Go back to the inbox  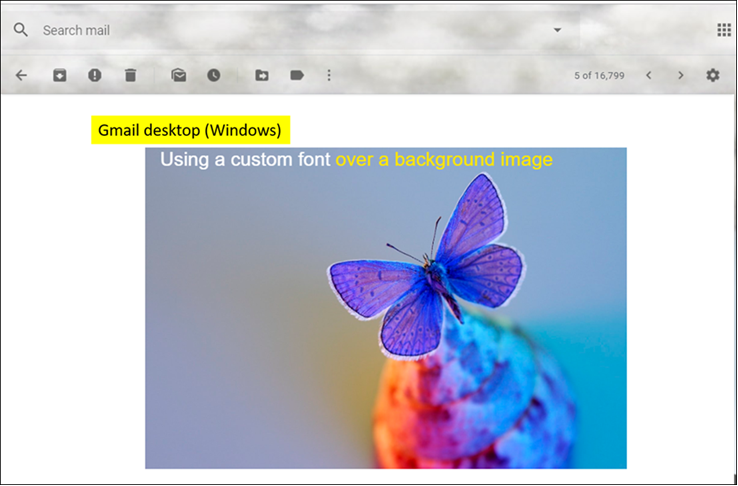pos(21,75)
